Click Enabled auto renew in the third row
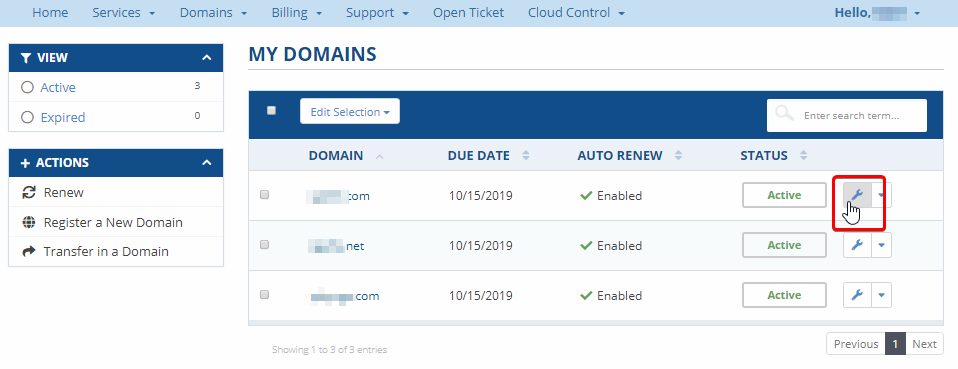This screenshot has width=958, height=369. pyautogui.click(x=611, y=296)
